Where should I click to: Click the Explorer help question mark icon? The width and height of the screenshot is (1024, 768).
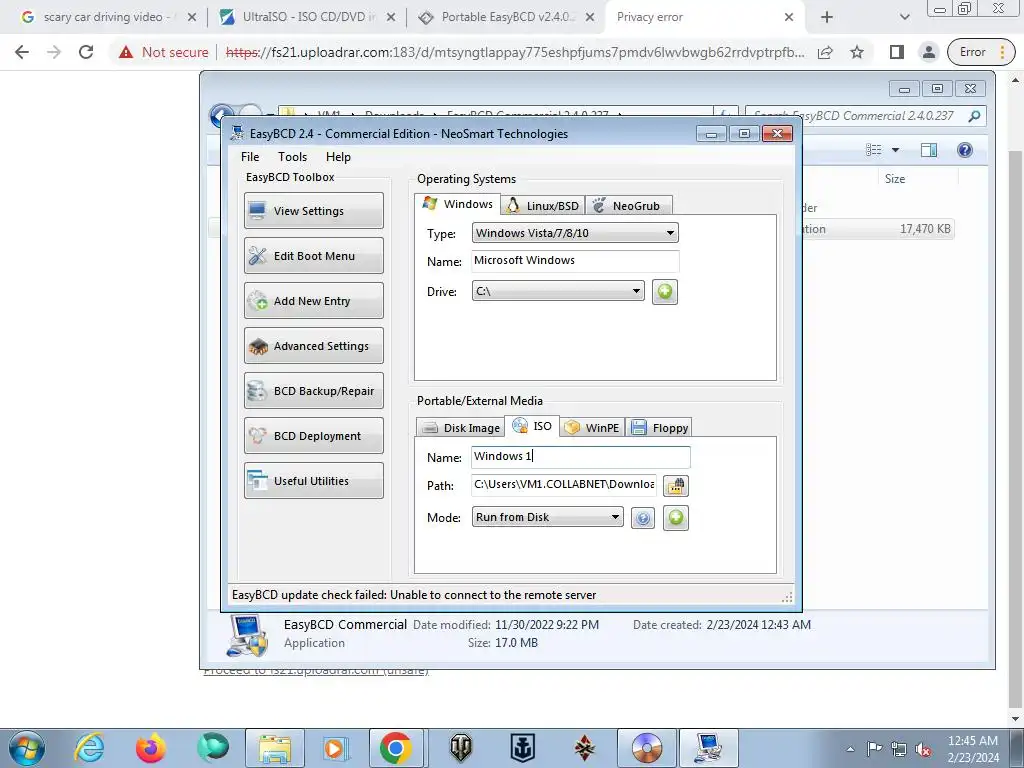965,150
